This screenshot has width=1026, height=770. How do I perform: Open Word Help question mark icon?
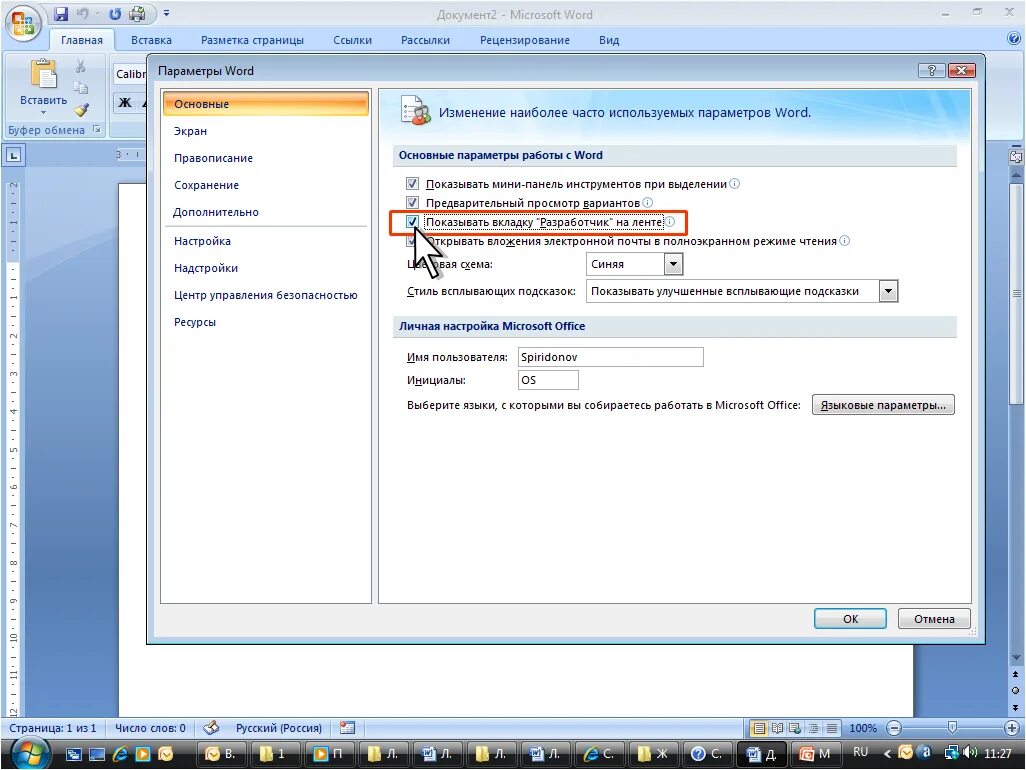coord(1014,39)
